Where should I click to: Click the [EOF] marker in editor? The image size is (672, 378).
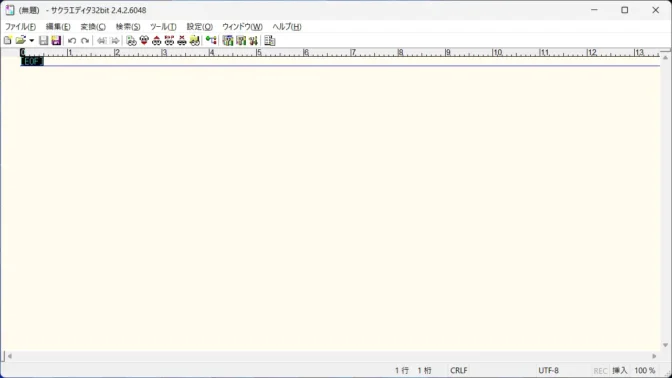tap(32, 61)
